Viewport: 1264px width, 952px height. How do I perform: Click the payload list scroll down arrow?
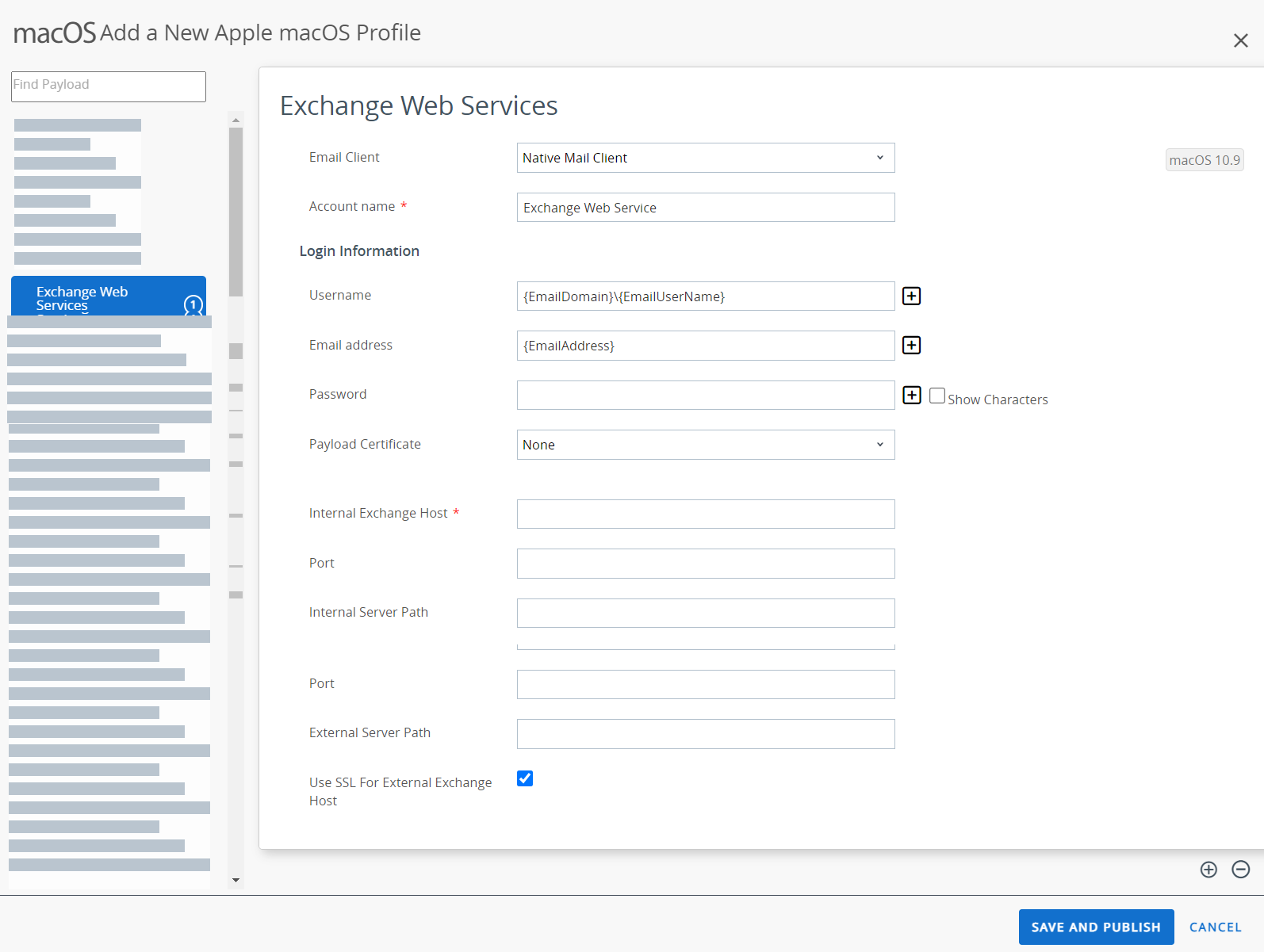point(236,880)
